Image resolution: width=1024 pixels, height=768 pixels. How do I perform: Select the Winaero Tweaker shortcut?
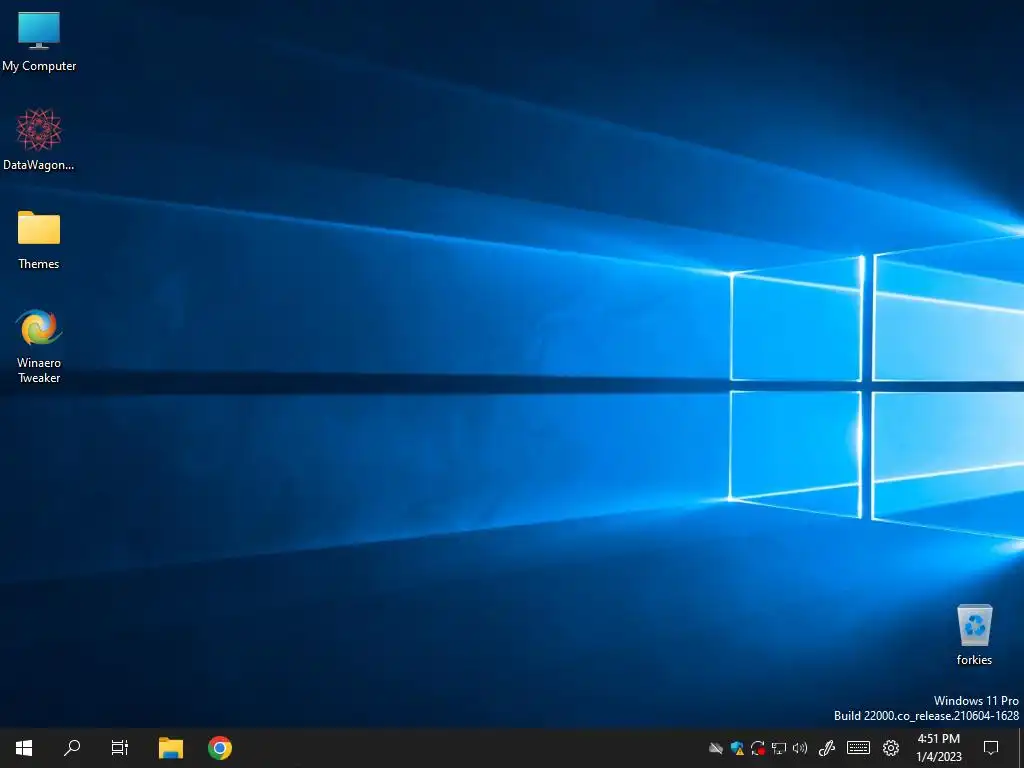[39, 345]
